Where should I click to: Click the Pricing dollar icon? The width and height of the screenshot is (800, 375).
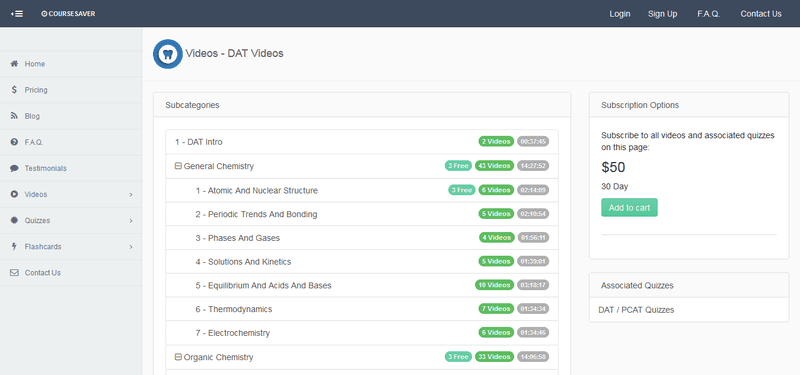point(14,90)
